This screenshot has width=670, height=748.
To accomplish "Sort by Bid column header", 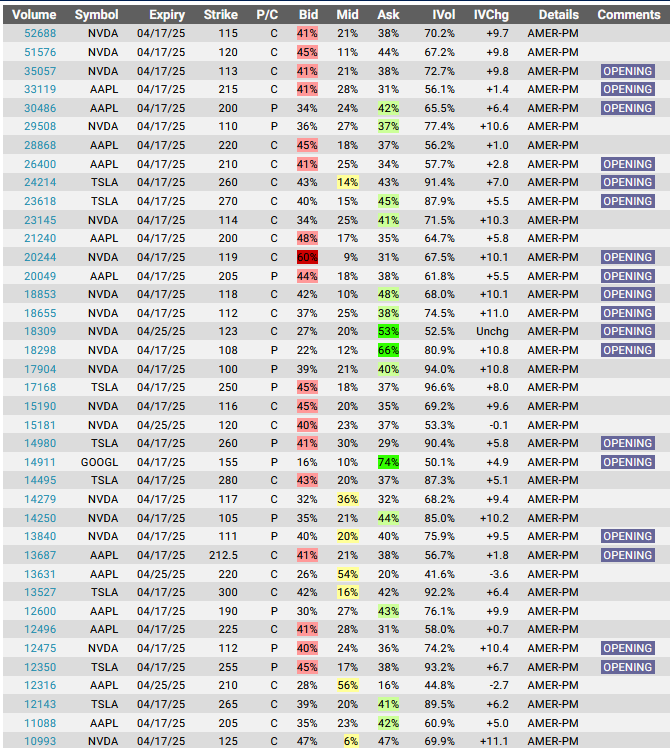I will tap(308, 15).
